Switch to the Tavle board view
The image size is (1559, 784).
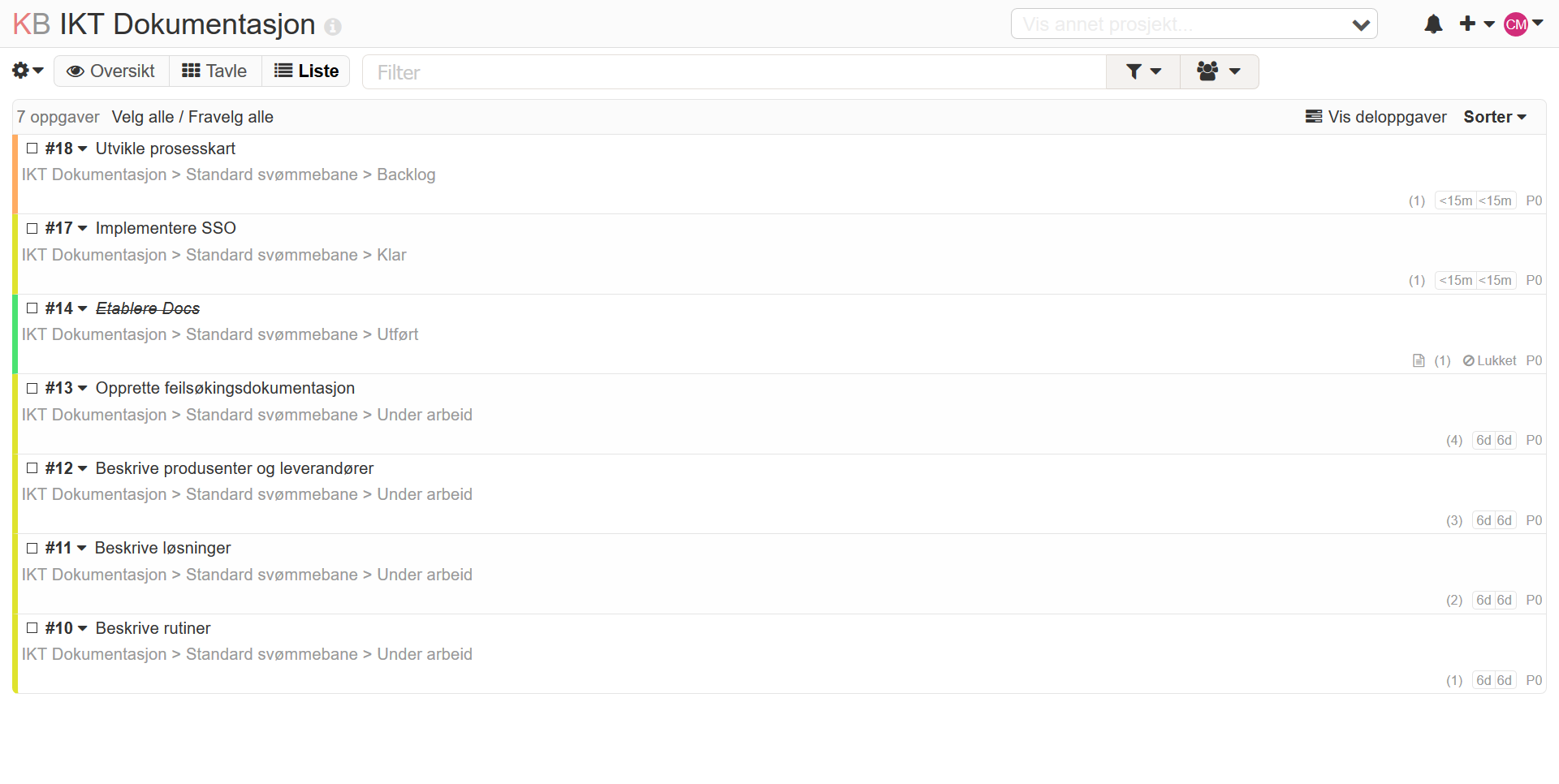(x=215, y=71)
